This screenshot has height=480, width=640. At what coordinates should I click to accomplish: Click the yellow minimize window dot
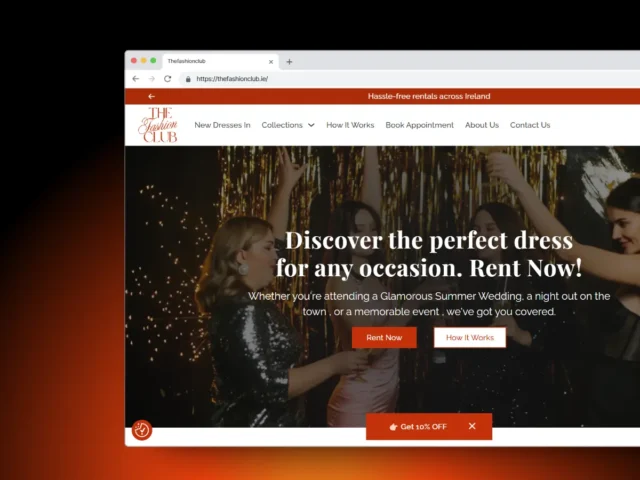point(143,60)
